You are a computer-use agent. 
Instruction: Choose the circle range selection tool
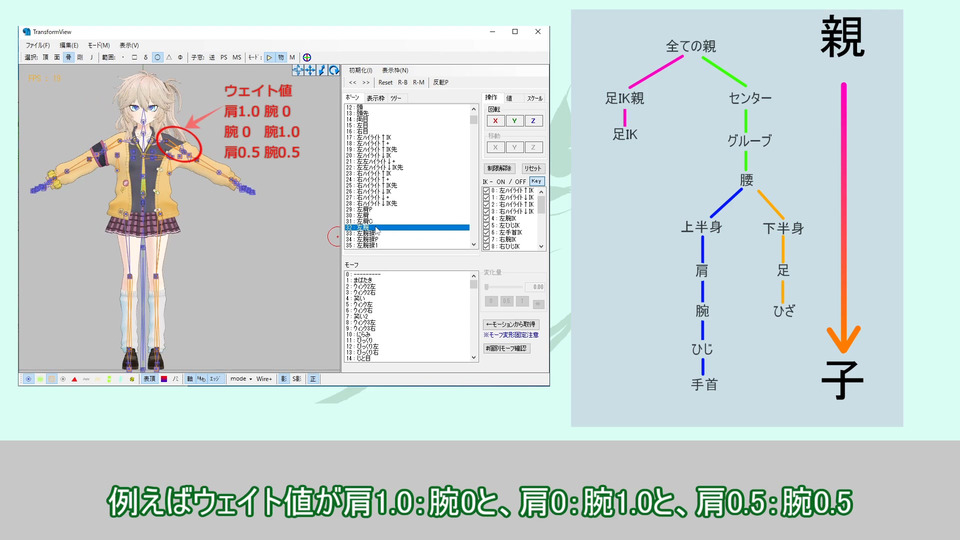(157, 57)
